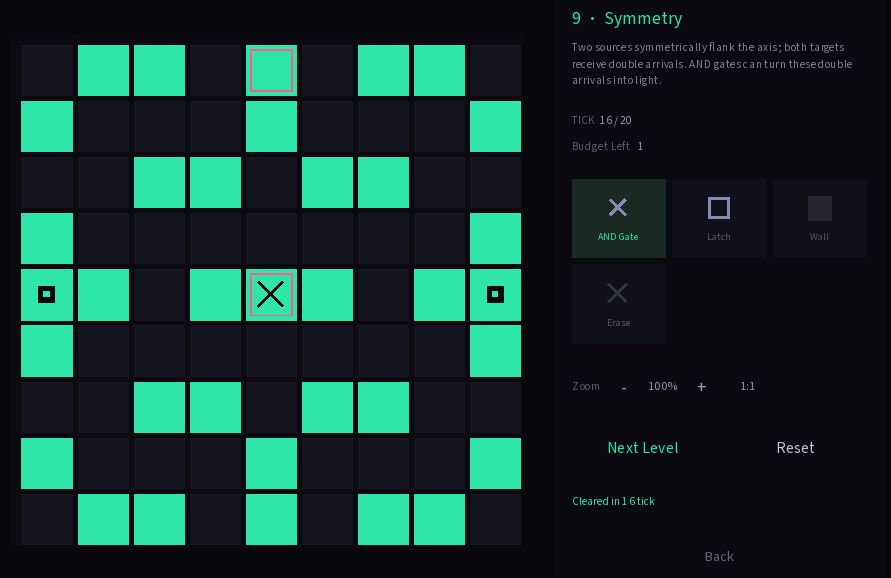891x578 pixels.
Task: Reset the puzzle
Action: point(795,448)
